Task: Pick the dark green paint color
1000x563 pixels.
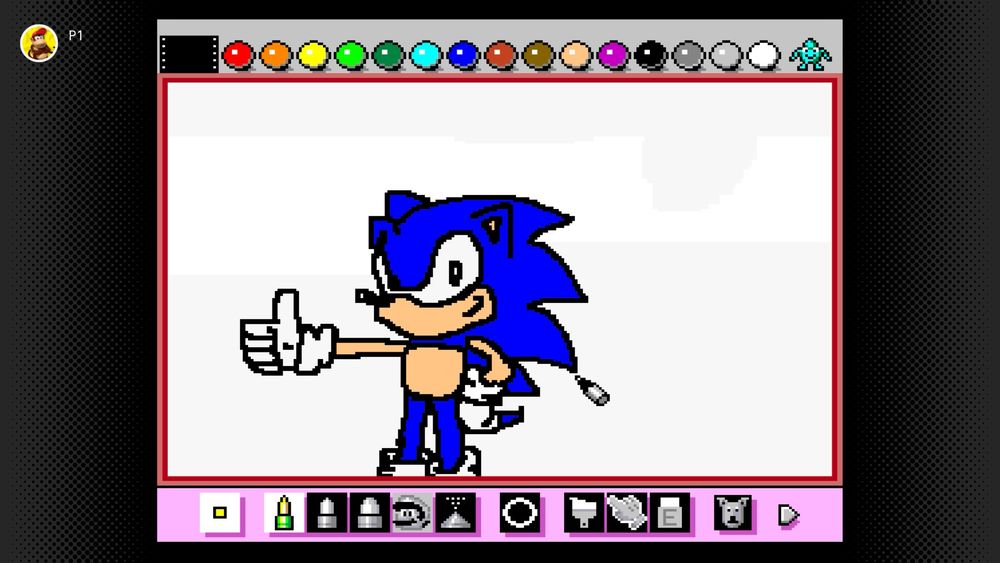Action: point(388,55)
